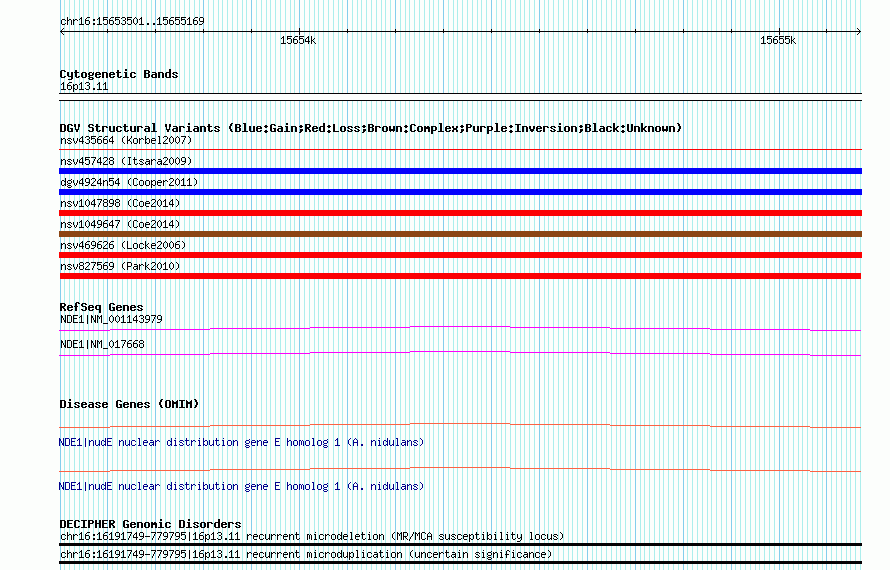Open variant dgv4924n54 (Cooper2011) label
This screenshot has width=890, height=570.
[x=129, y=182]
